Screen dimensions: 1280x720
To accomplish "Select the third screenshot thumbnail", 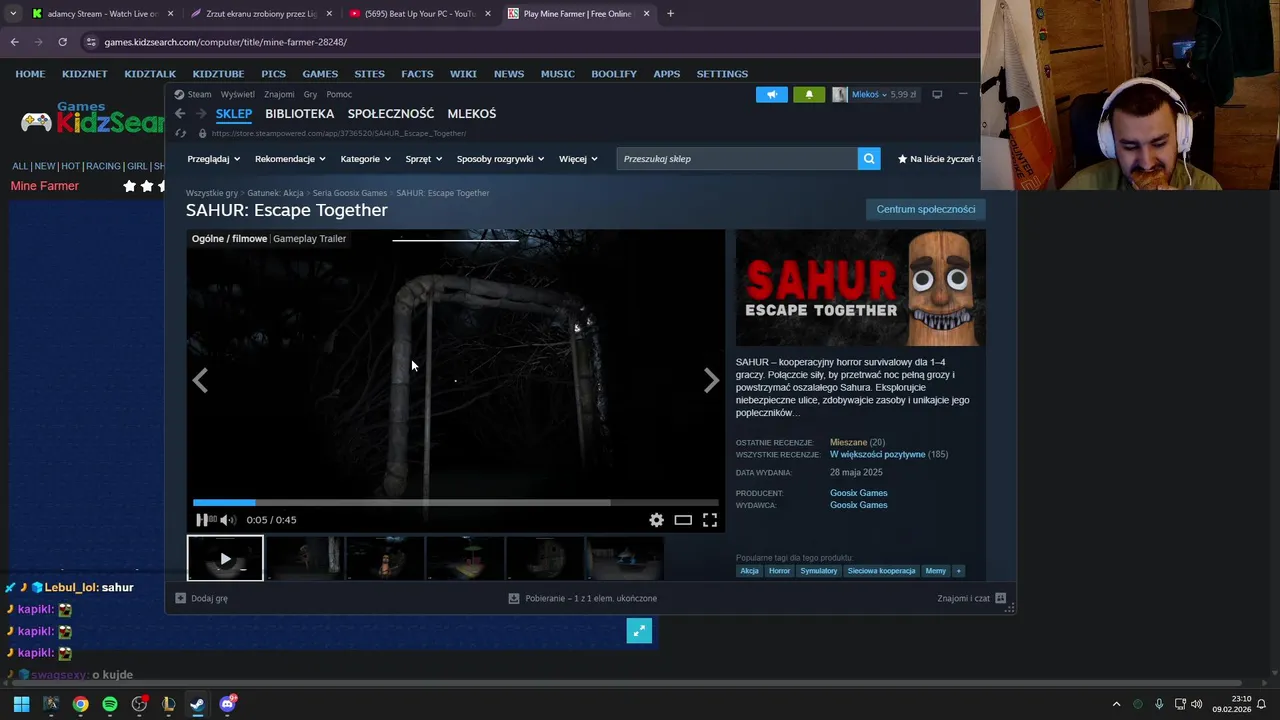I will [385, 558].
